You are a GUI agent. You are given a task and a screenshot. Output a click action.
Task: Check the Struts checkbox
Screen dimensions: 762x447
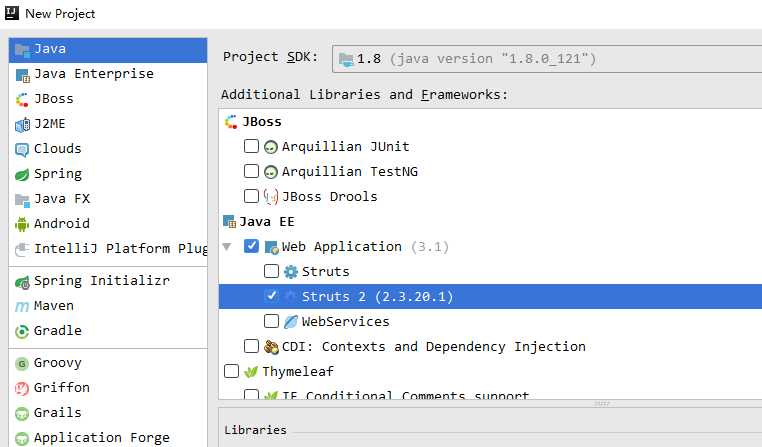[271, 271]
